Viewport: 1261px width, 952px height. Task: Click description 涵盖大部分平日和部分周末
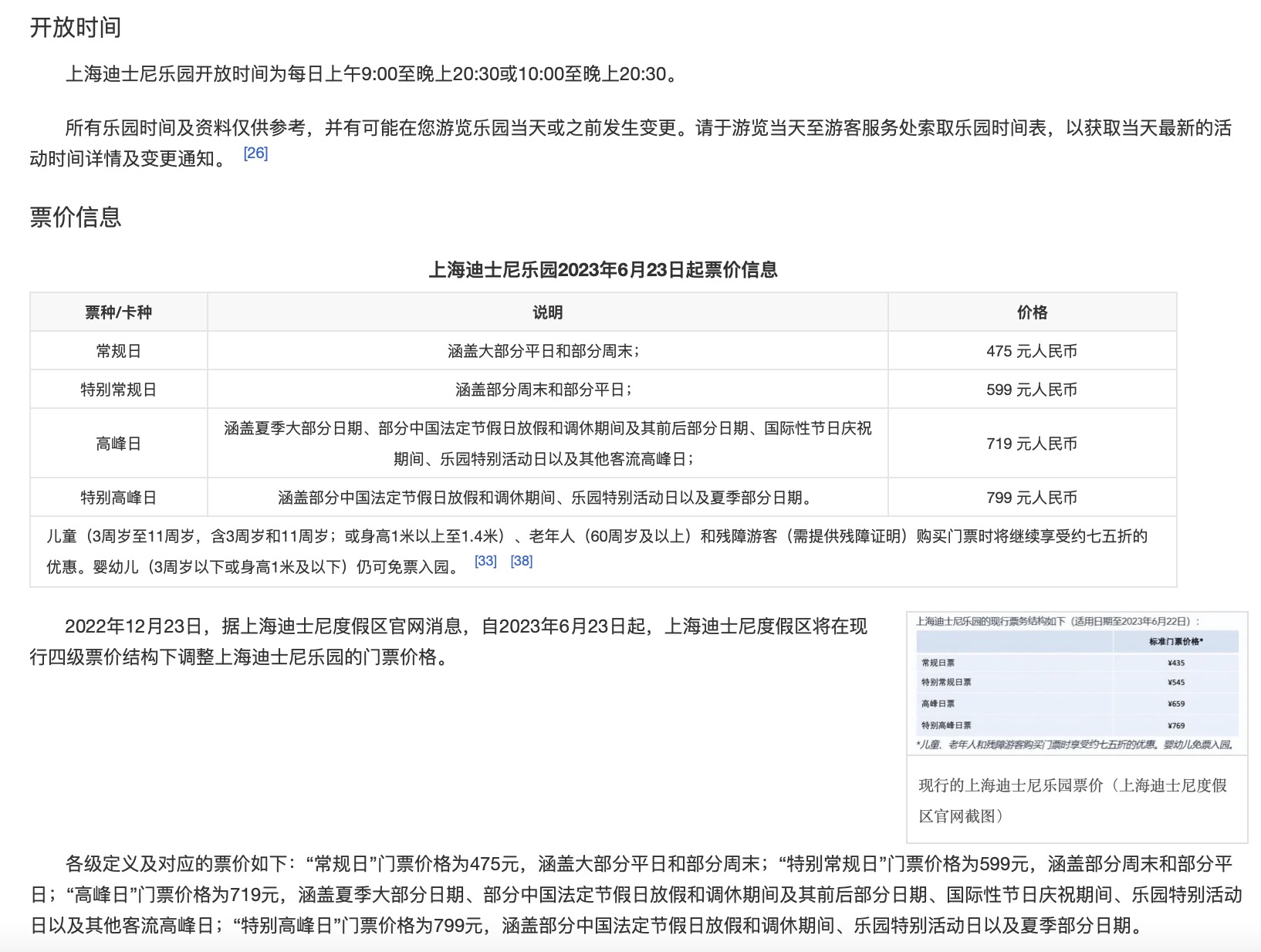coord(544,351)
